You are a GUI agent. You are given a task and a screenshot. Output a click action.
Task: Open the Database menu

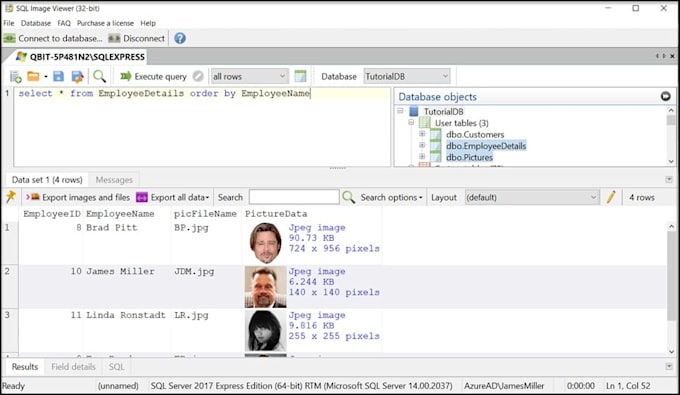36,23
